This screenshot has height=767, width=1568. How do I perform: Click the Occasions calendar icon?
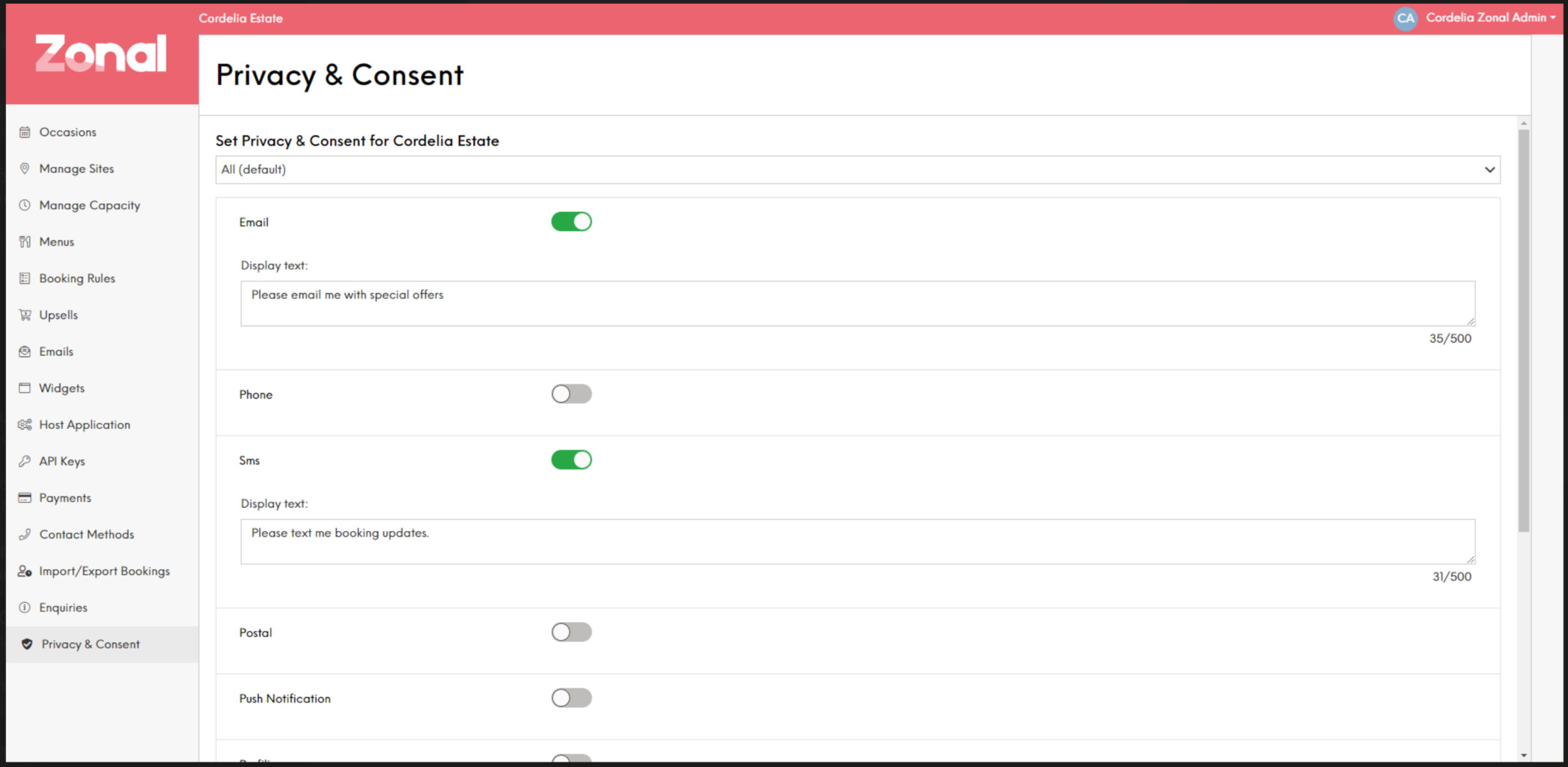(24, 132)
